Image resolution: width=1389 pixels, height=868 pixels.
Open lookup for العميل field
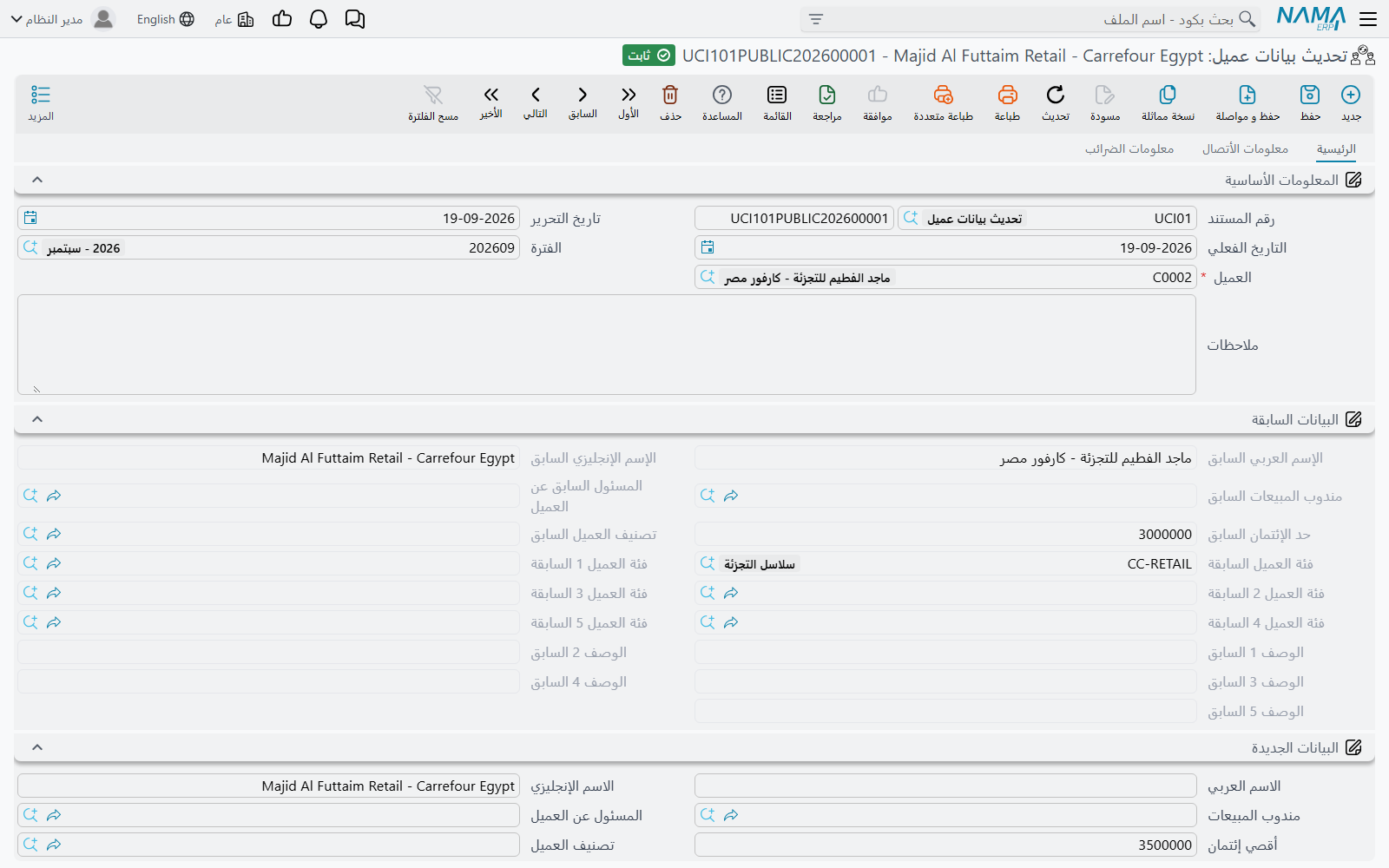point(708,277)
